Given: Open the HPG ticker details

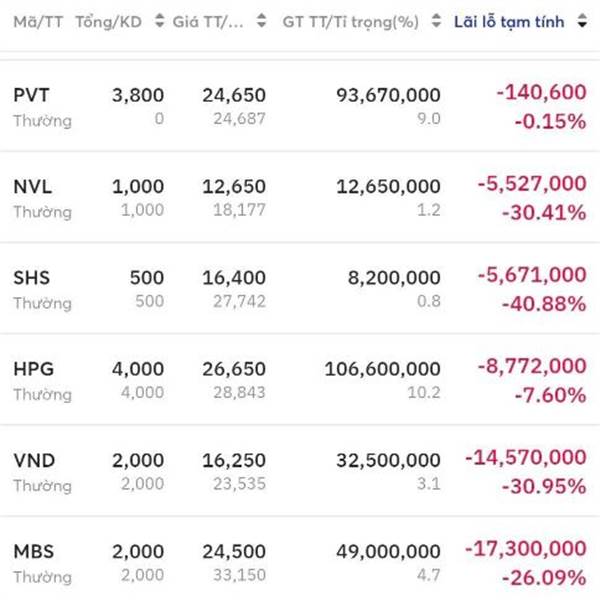Looking at the screenshot, I should [33, 369].
